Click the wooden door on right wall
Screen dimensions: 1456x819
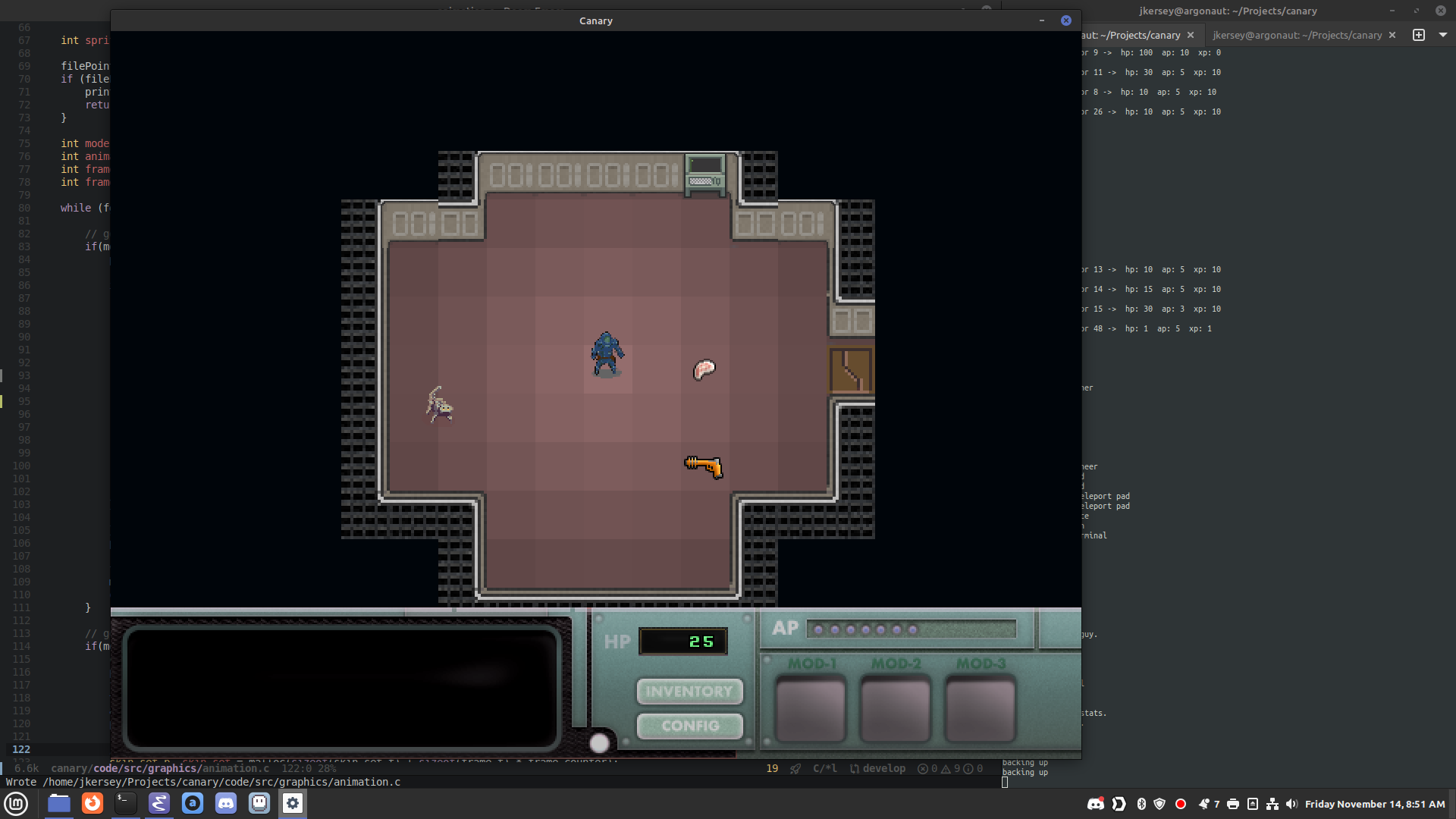click(x=850, y=370)
